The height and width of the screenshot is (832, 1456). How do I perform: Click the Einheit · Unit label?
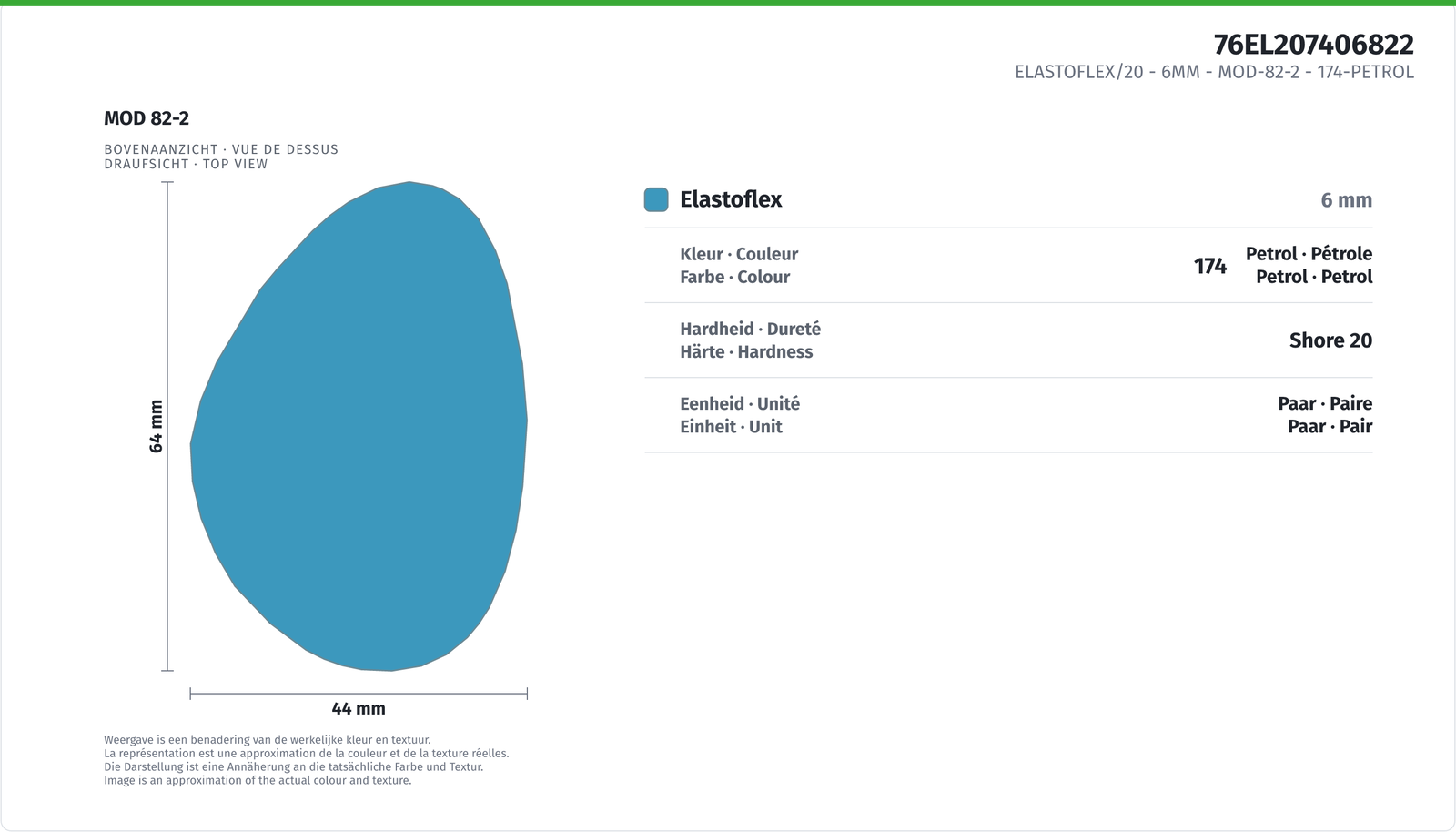pyautogui.click(x=731, y=426)
